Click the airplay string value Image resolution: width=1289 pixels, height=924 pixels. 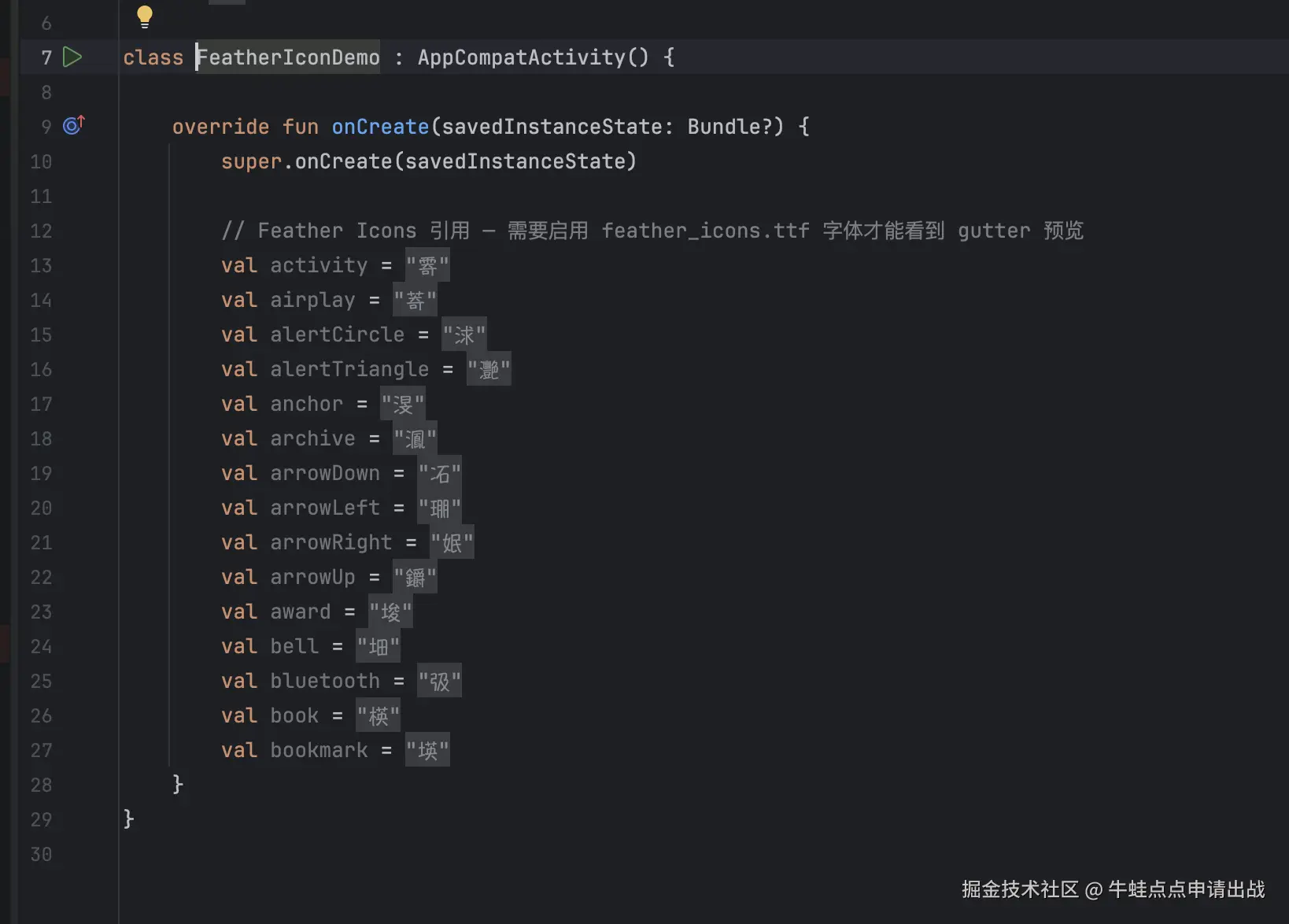click(415, 301)
